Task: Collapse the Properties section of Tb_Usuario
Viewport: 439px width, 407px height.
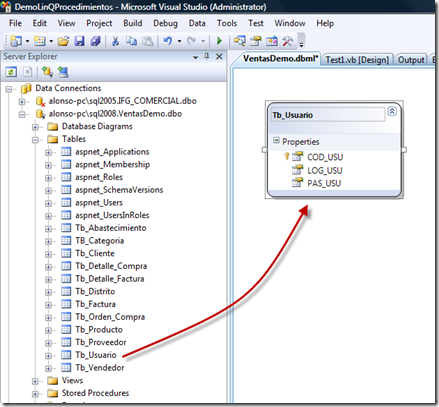Action: point(276,140)
